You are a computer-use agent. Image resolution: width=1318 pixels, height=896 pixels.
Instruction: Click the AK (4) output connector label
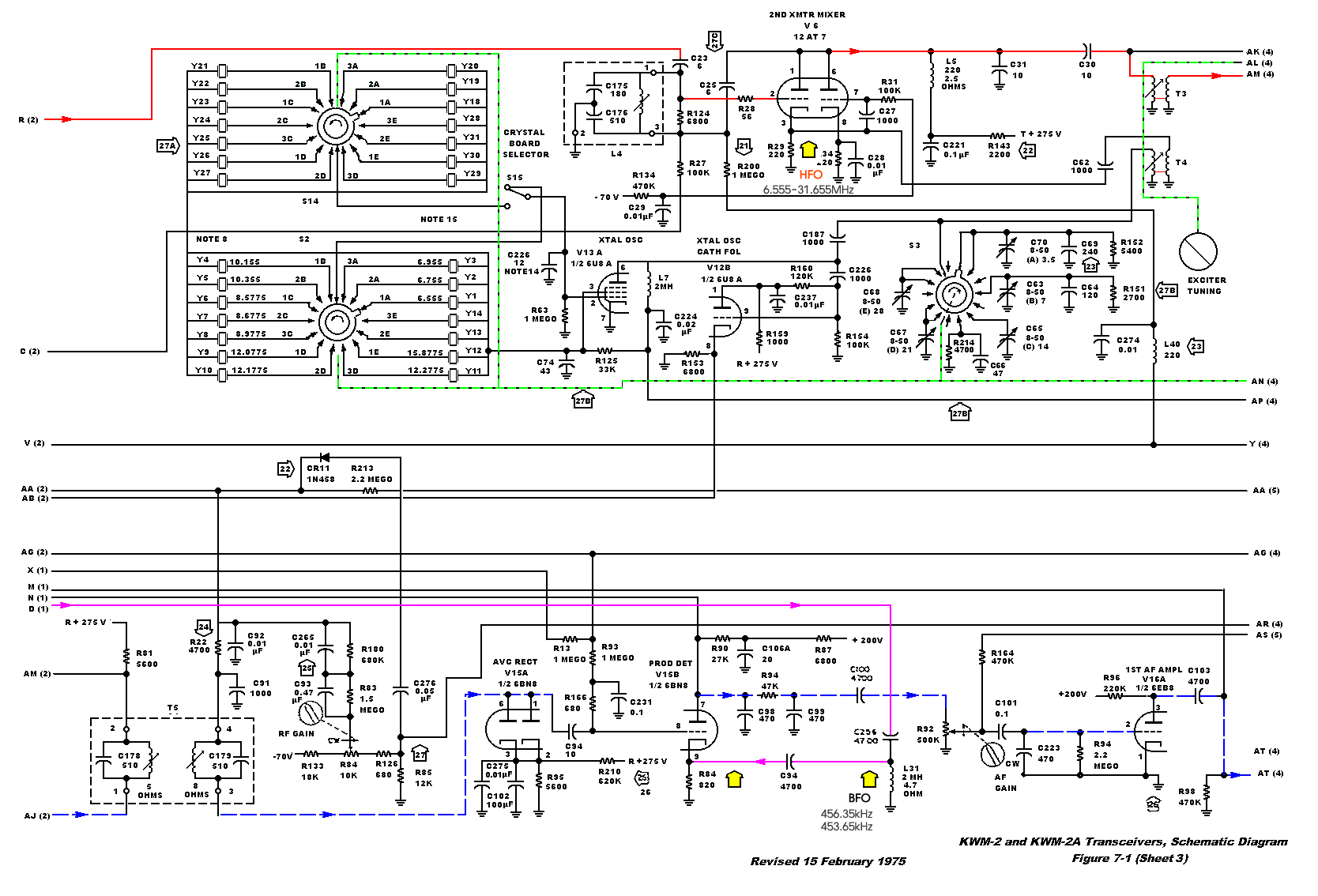(x=1260, y=52)
